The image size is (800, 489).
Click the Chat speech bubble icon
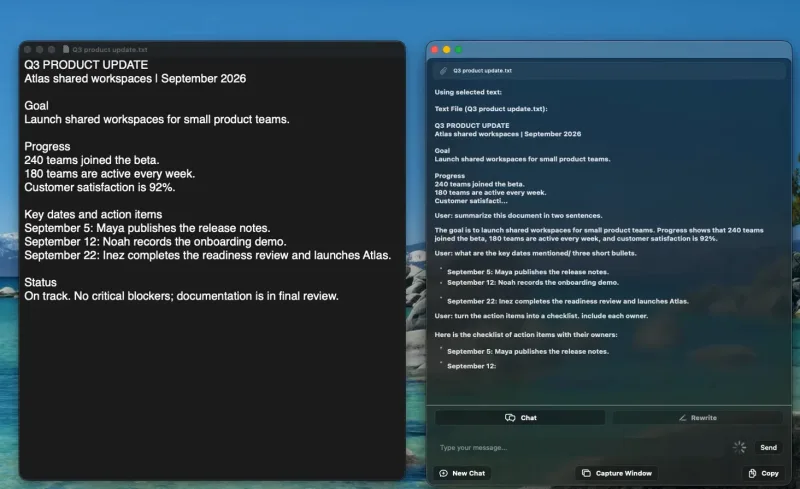pyautogui.click(x=510, y=418)
